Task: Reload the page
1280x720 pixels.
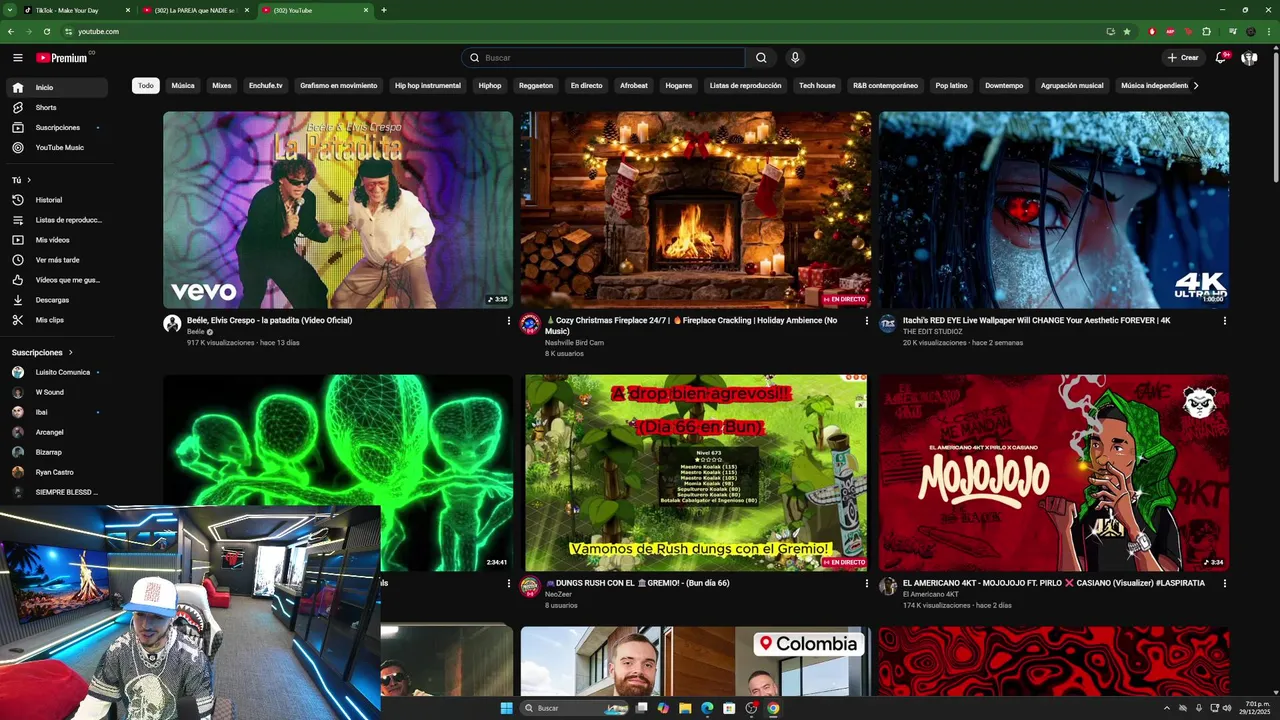Action: (x=46, y=31)
